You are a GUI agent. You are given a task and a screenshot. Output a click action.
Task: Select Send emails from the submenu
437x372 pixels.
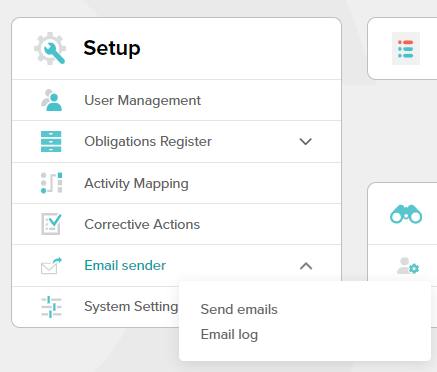coord(239,309)
